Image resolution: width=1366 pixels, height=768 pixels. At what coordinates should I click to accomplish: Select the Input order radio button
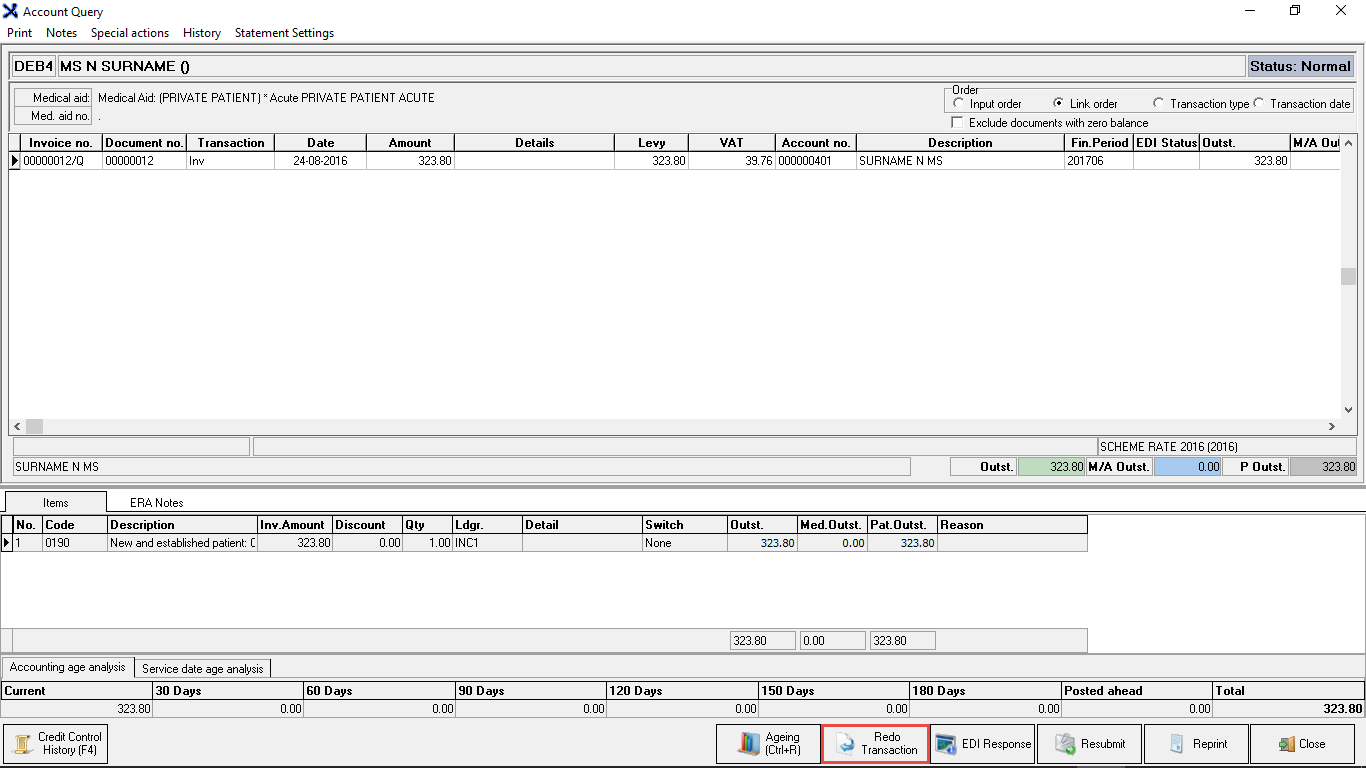[x=959, y=103]
